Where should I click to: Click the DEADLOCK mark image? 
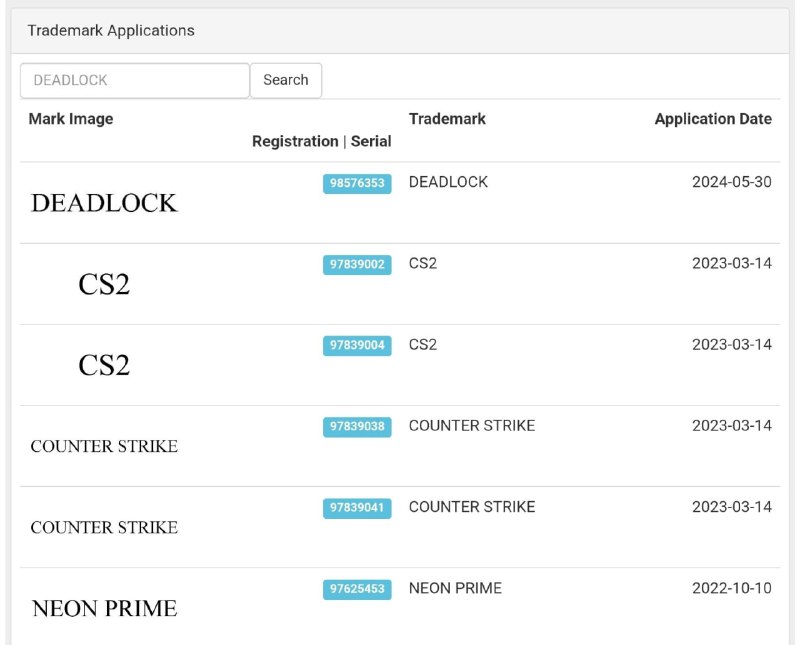point(104,203)
